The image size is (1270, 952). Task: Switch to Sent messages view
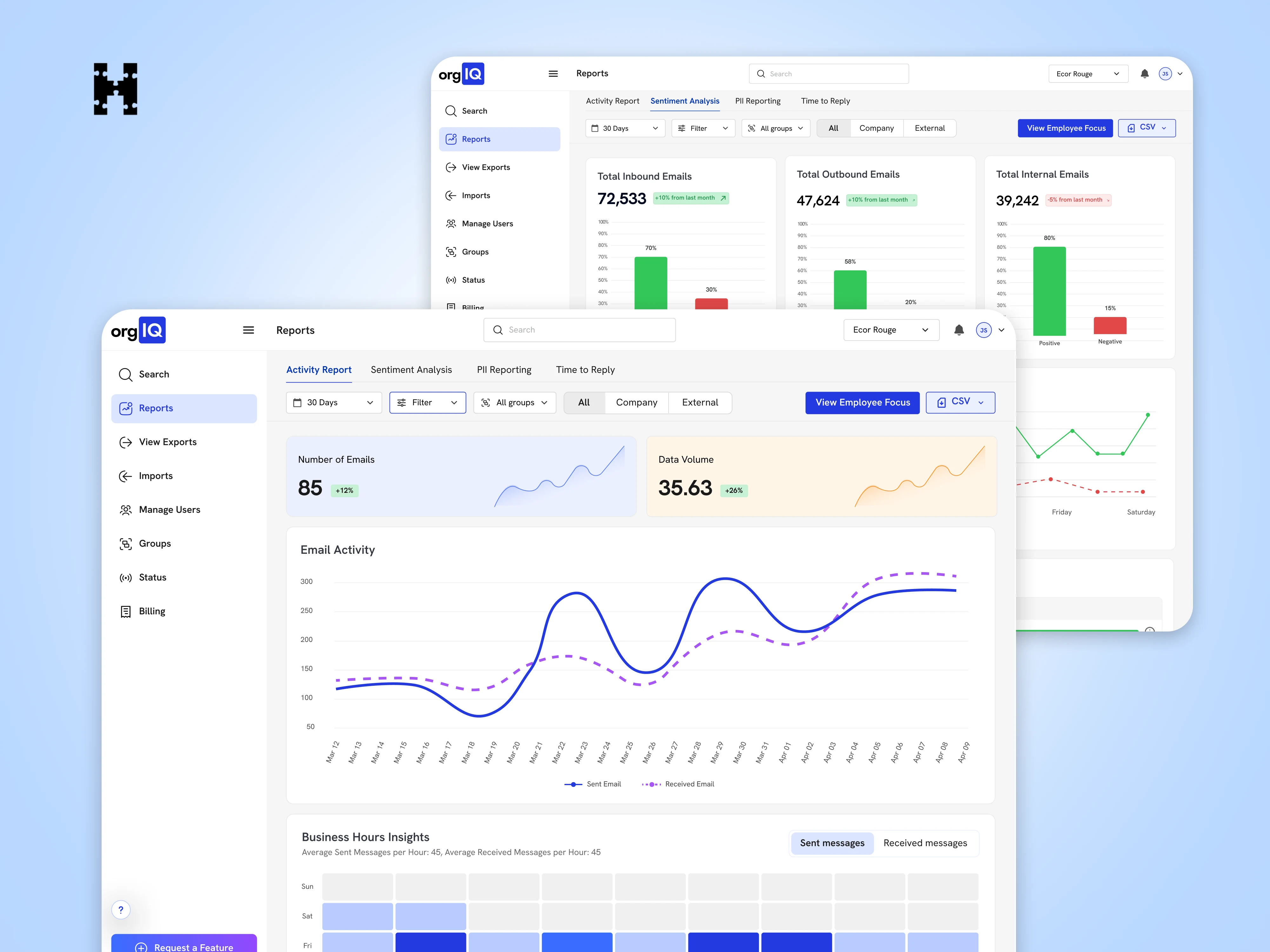tap(832, 843)
